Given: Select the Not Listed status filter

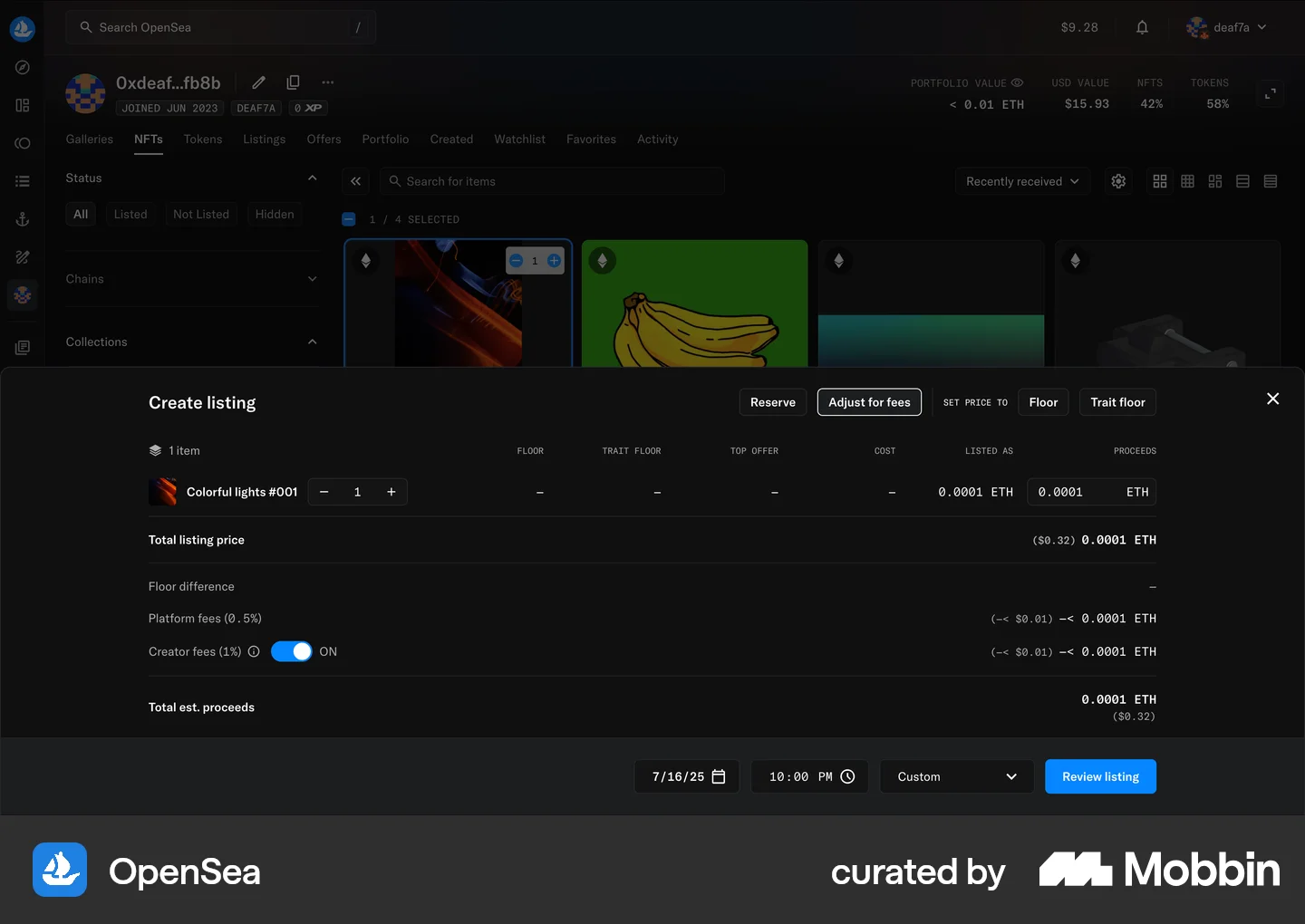Looking at the screenshot, I should 201,214.
